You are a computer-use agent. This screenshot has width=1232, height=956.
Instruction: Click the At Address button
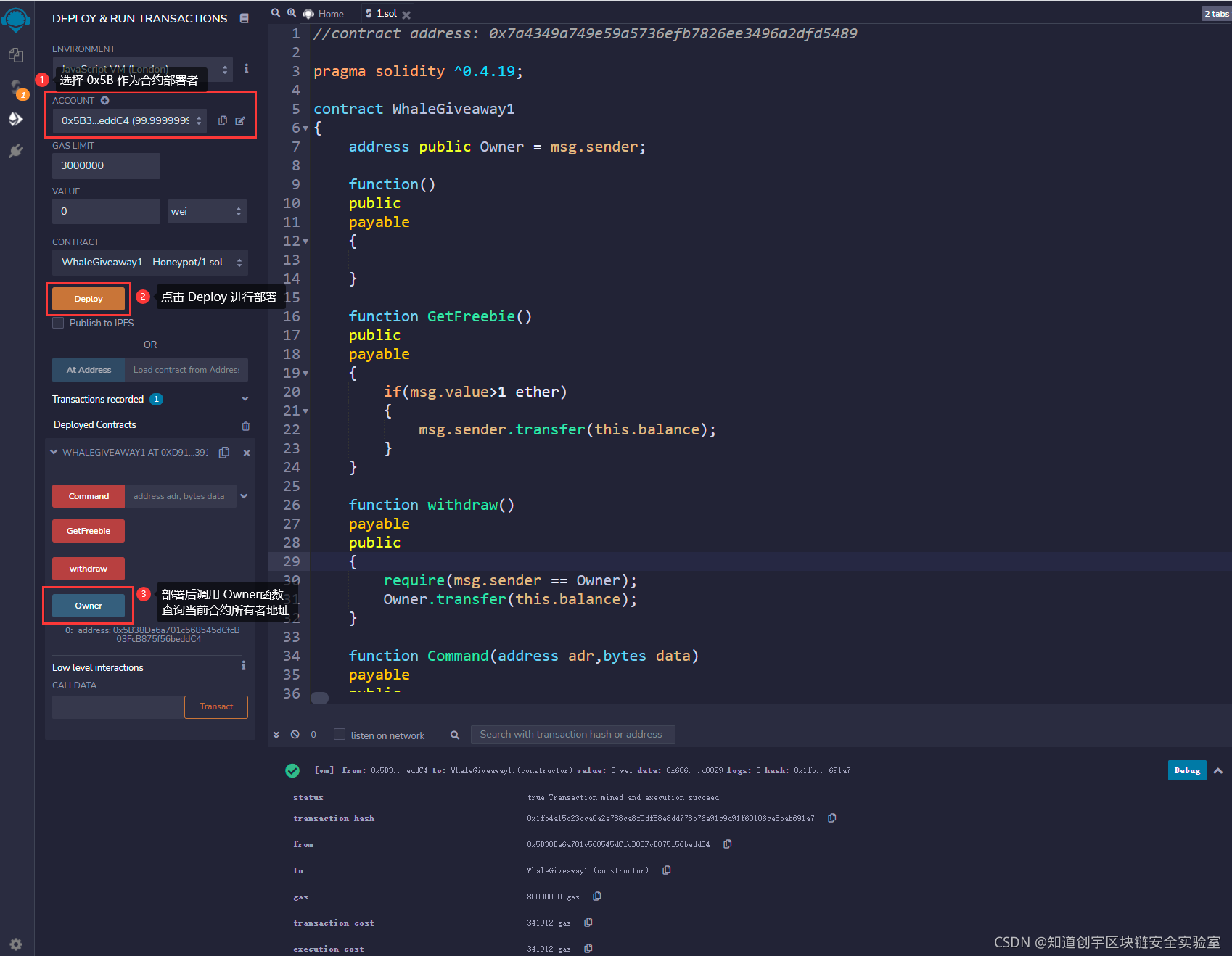pyautogui.click(x=89, y=370)
